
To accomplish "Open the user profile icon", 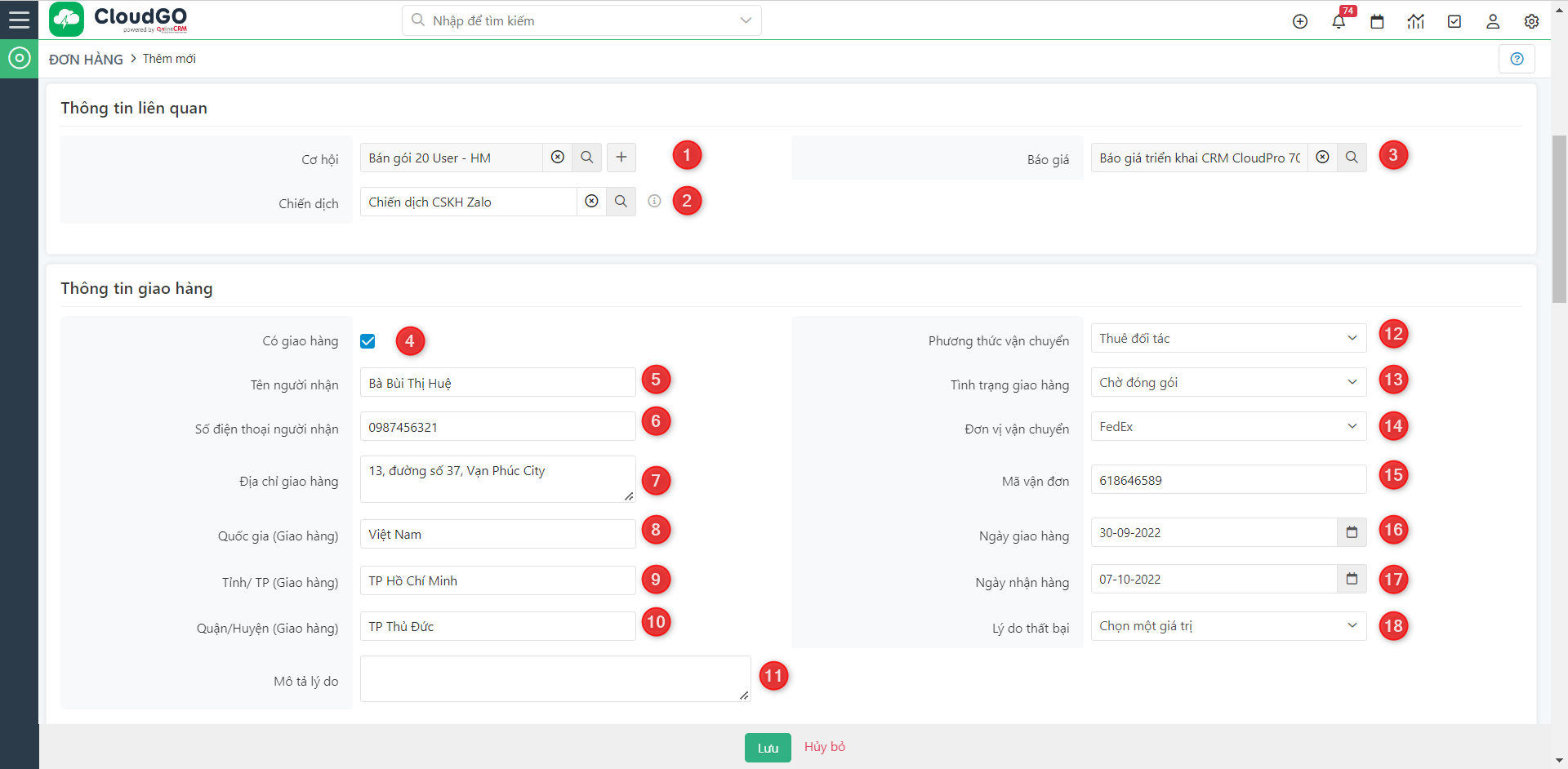I will [1492, 22].
